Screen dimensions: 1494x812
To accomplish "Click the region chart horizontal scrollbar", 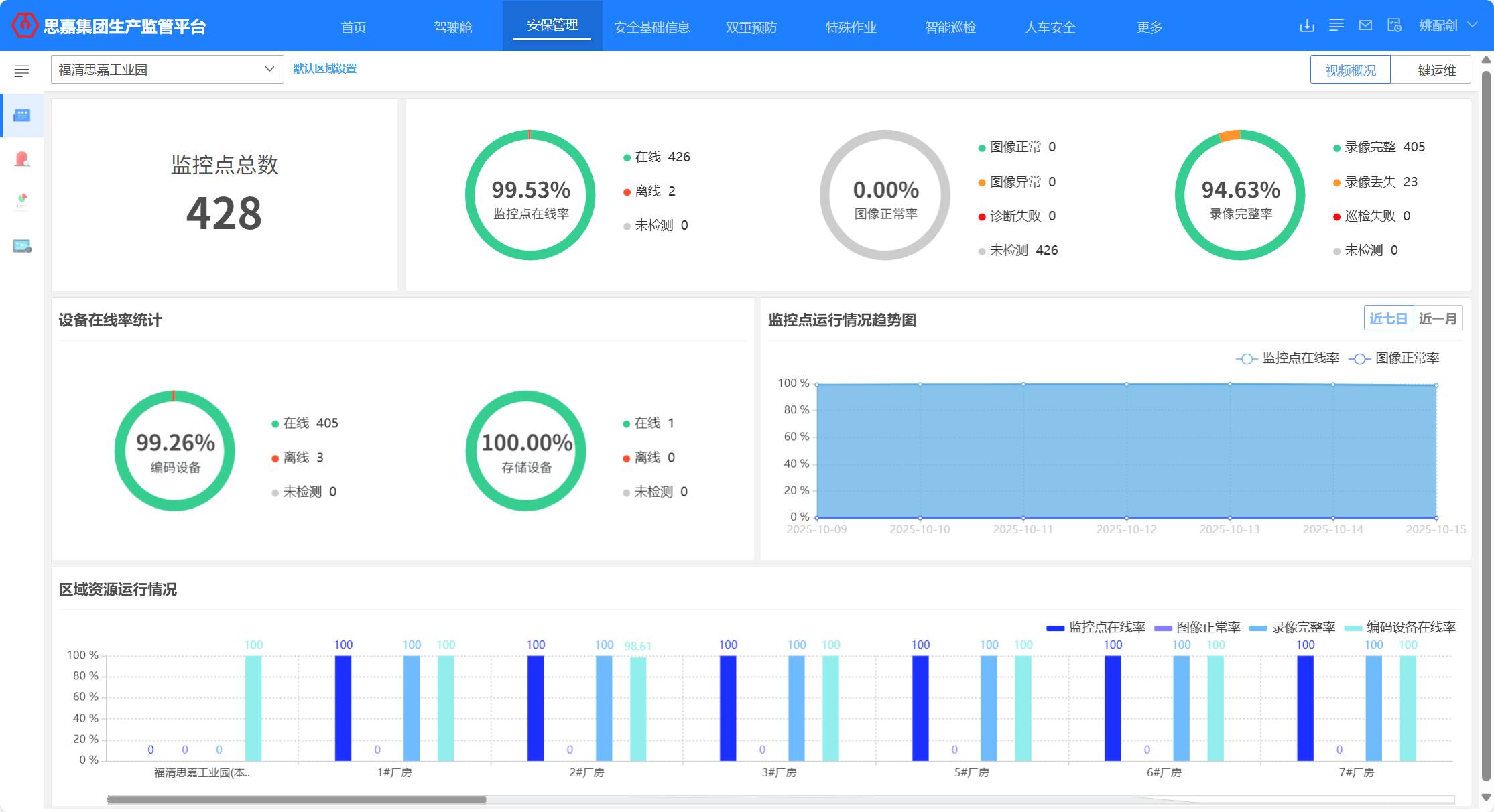I will [296, 799].
